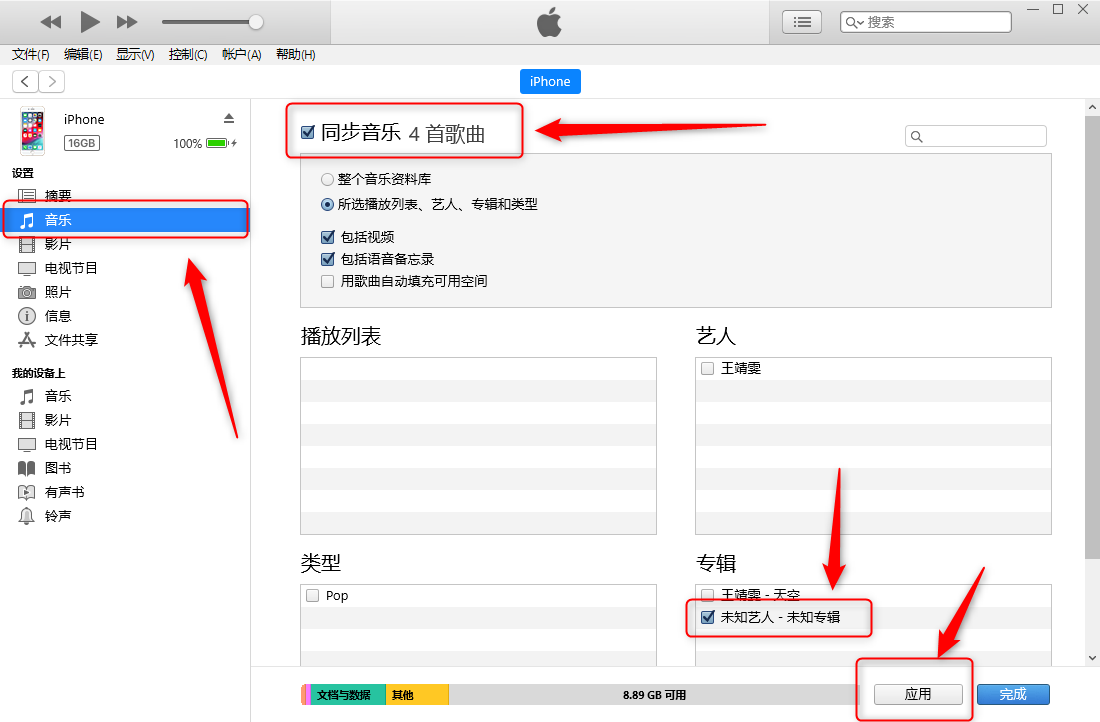
Task: Click film strip icon under 我的设备上
Action: (27, 420)
